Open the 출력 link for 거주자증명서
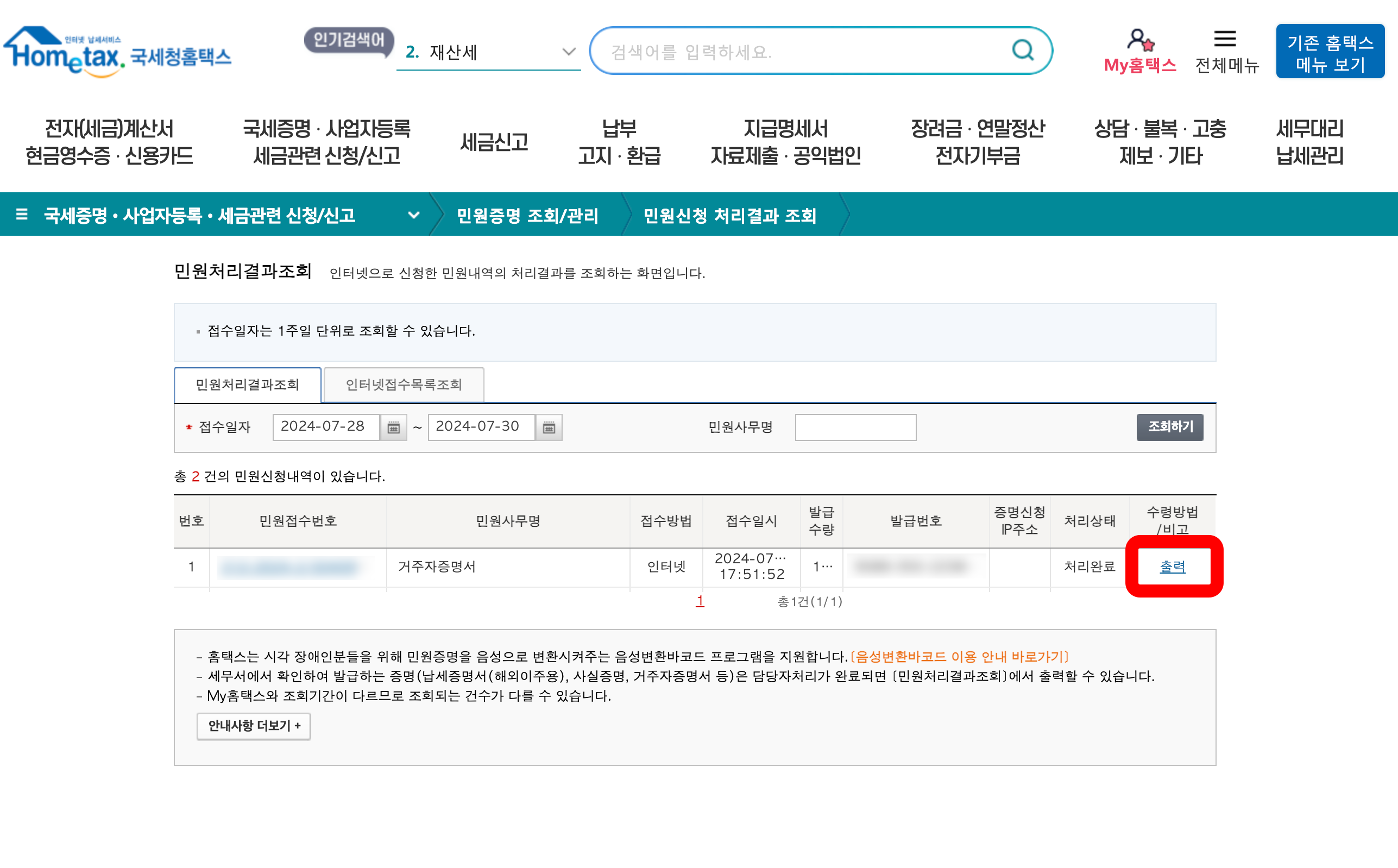 point(1173,566)
